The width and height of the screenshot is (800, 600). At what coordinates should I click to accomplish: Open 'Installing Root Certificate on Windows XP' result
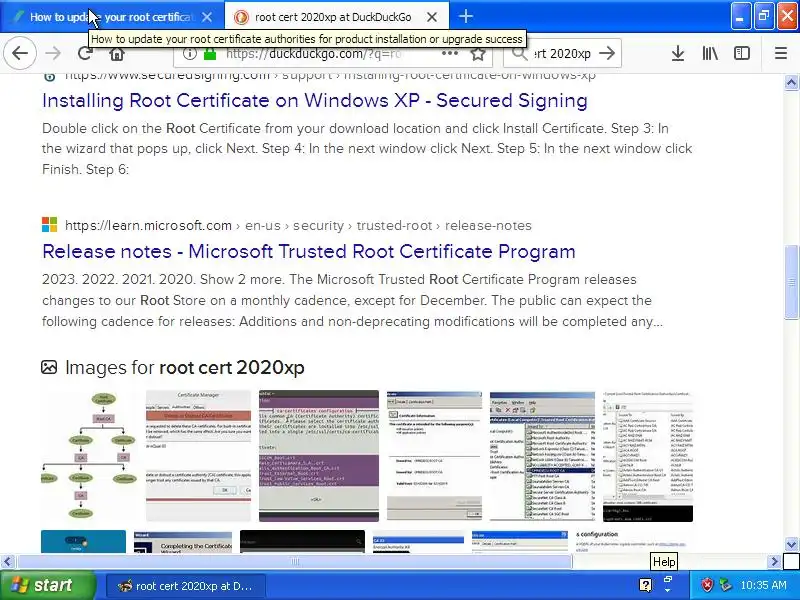coord(315,101)
